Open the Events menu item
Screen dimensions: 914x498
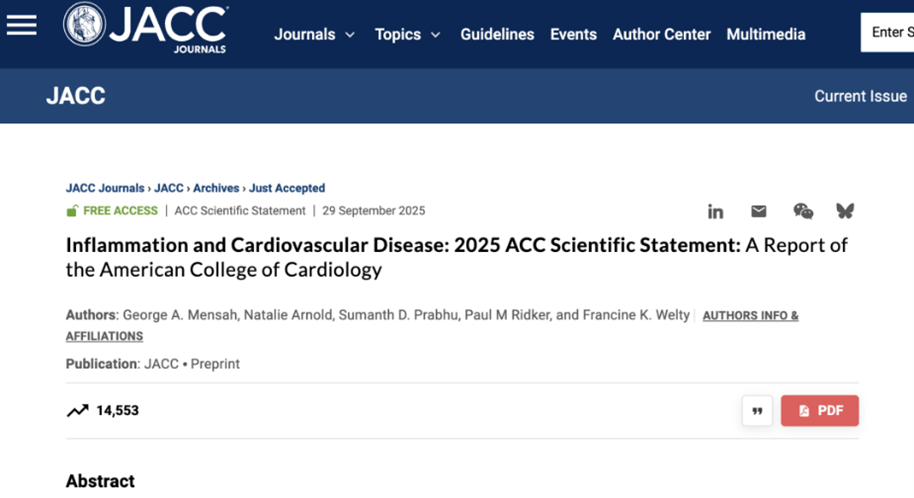coord(573,34)
